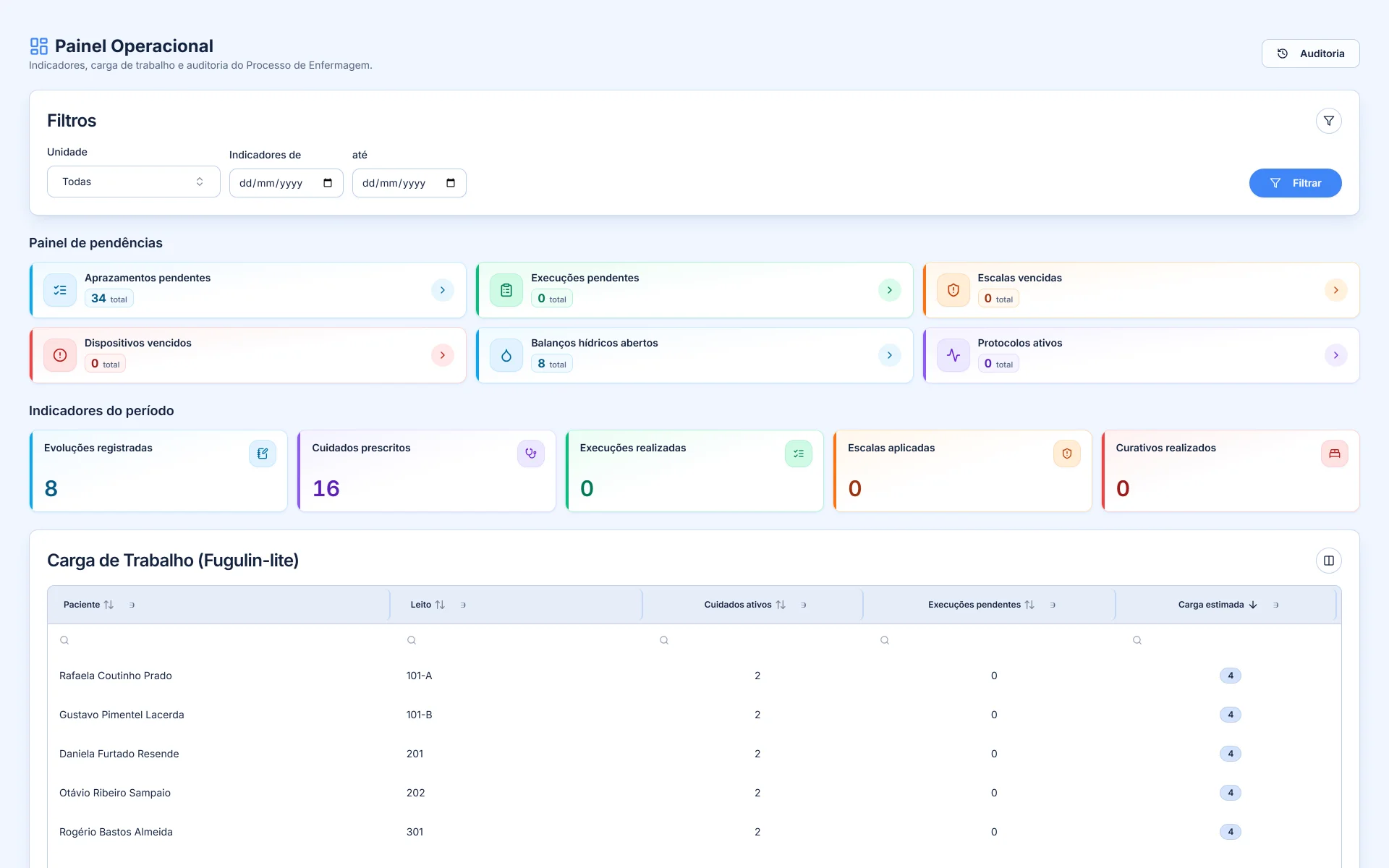Image resolution: width=1389 pixels, height=868 pixels.
Task: Click load badge for Rogério Bastos Almeida
Action: pyautogui.click(x=1230, y=832)
